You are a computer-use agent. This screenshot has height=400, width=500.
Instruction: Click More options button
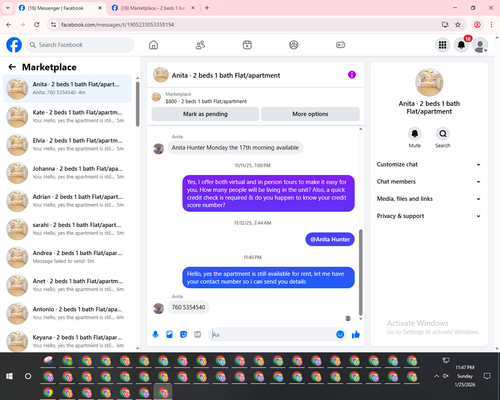(x=310, y=114)
